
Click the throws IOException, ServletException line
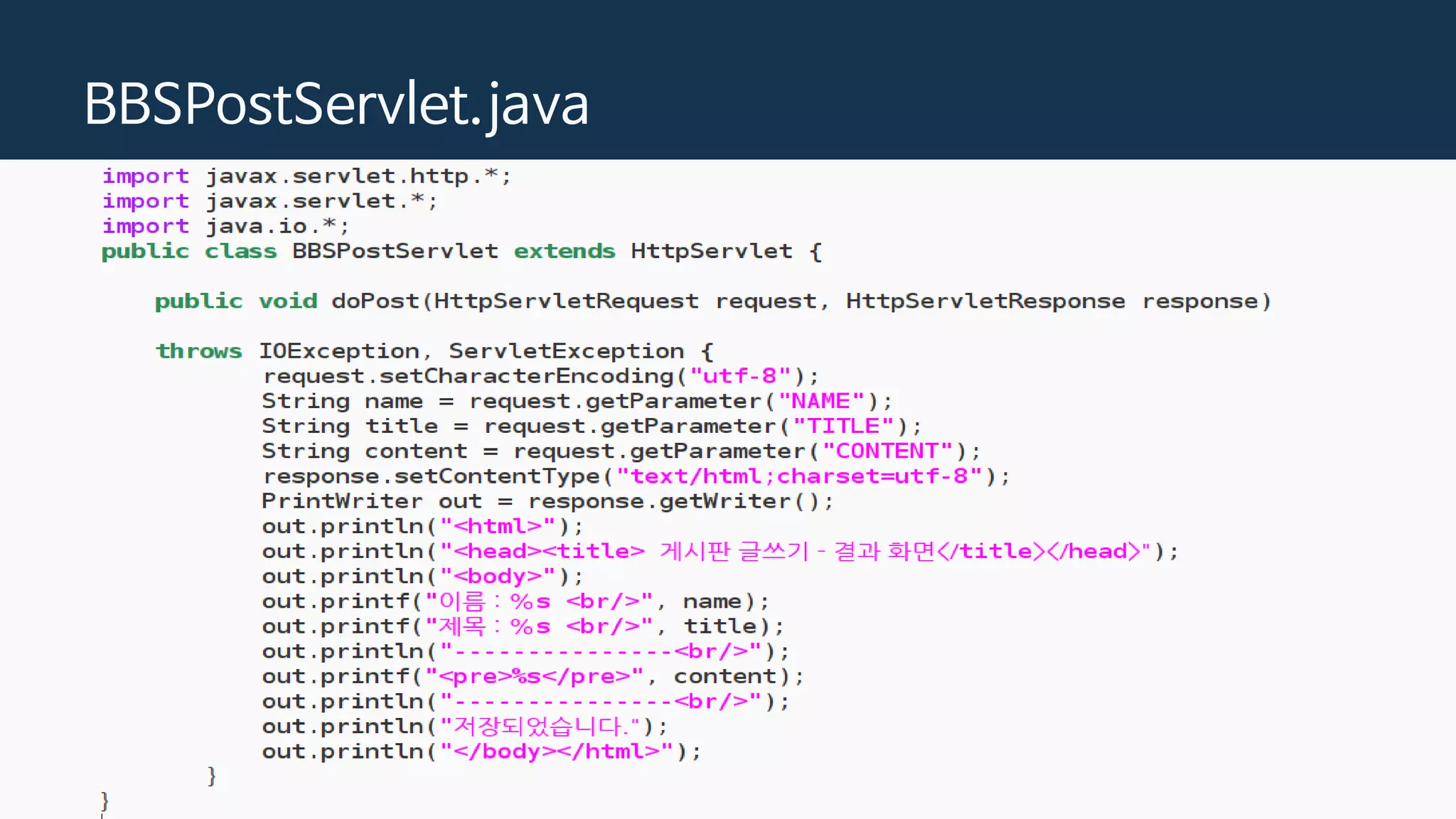click(434, 351)
